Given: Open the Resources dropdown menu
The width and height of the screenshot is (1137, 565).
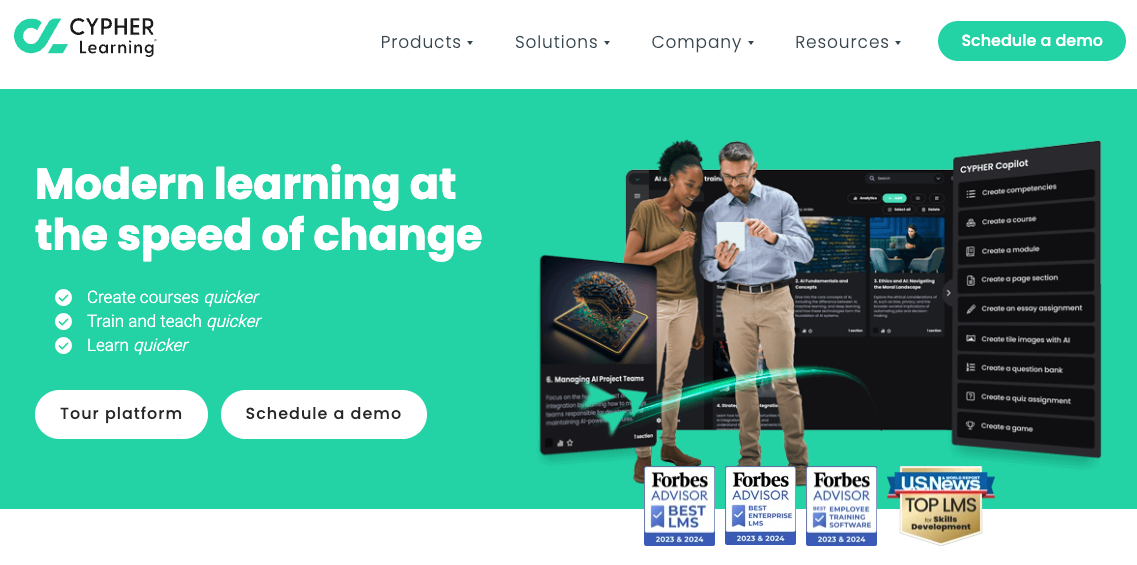Looking at the screenshot, I should 848,42.
